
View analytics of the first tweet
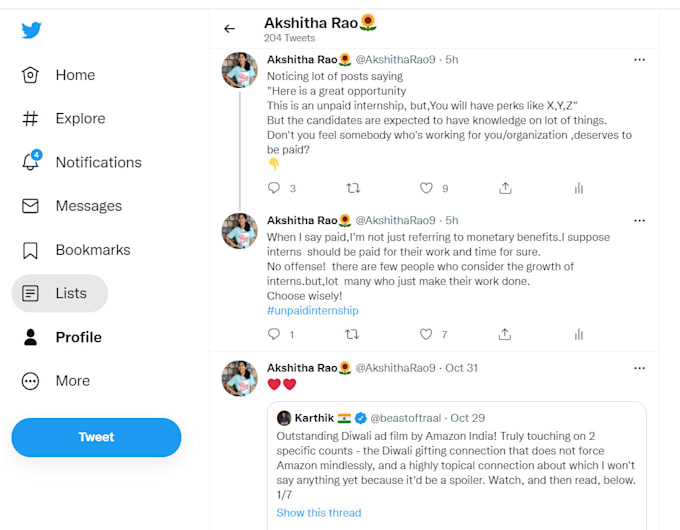pyautogui.click(x=579, y=188)
